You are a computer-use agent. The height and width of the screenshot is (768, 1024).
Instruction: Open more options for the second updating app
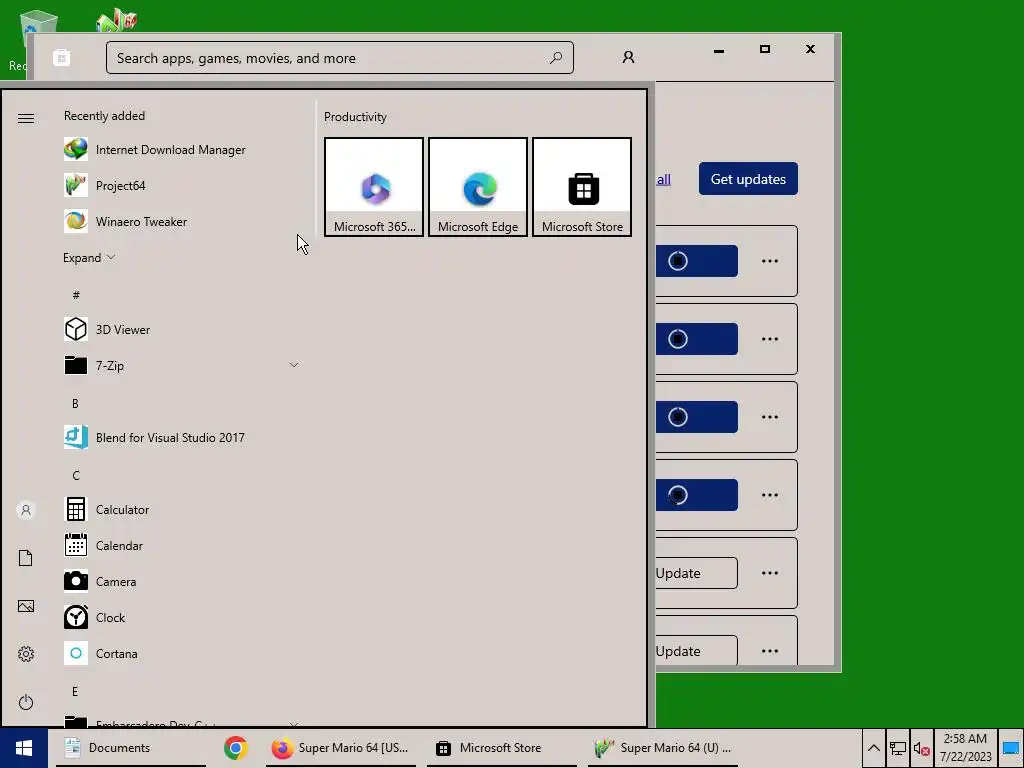(770, 339)
